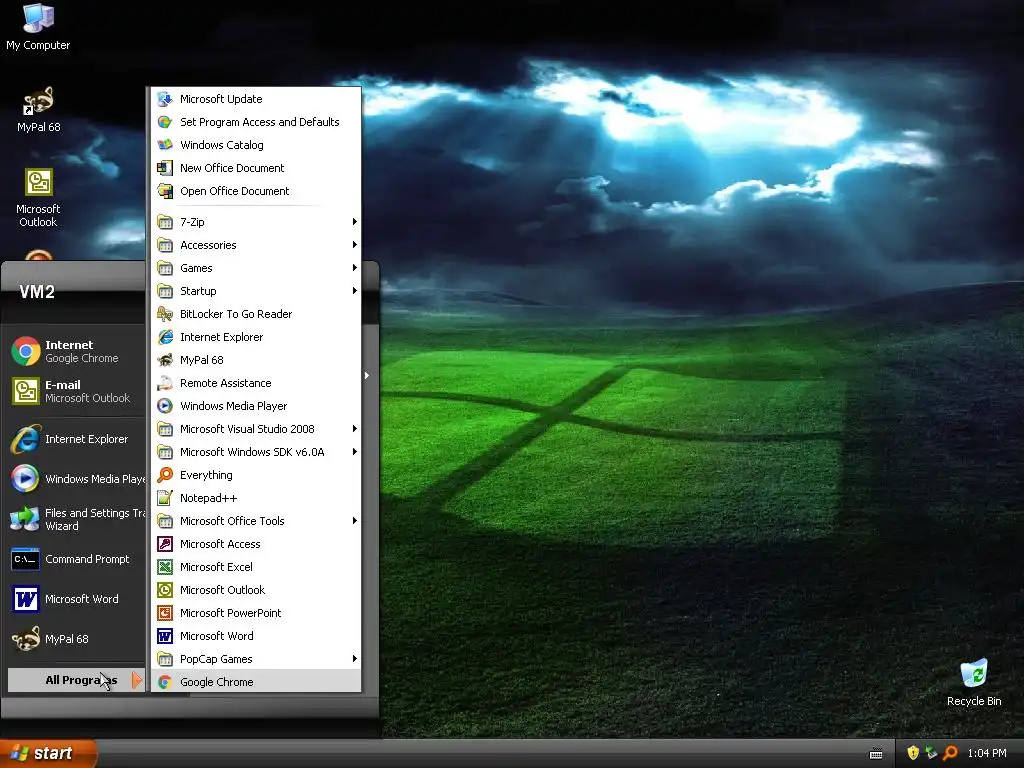Click the Everything magnifier tray icon
This screenshot has height=768, width=1024.
pos(951,753)
